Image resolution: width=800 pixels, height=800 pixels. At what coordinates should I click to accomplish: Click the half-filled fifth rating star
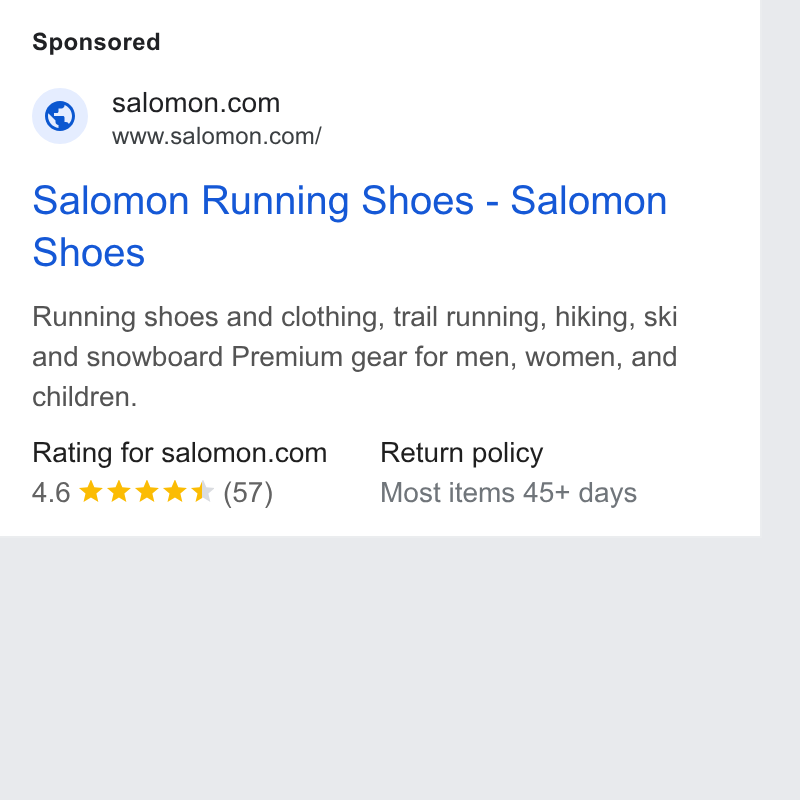[203, 491]
